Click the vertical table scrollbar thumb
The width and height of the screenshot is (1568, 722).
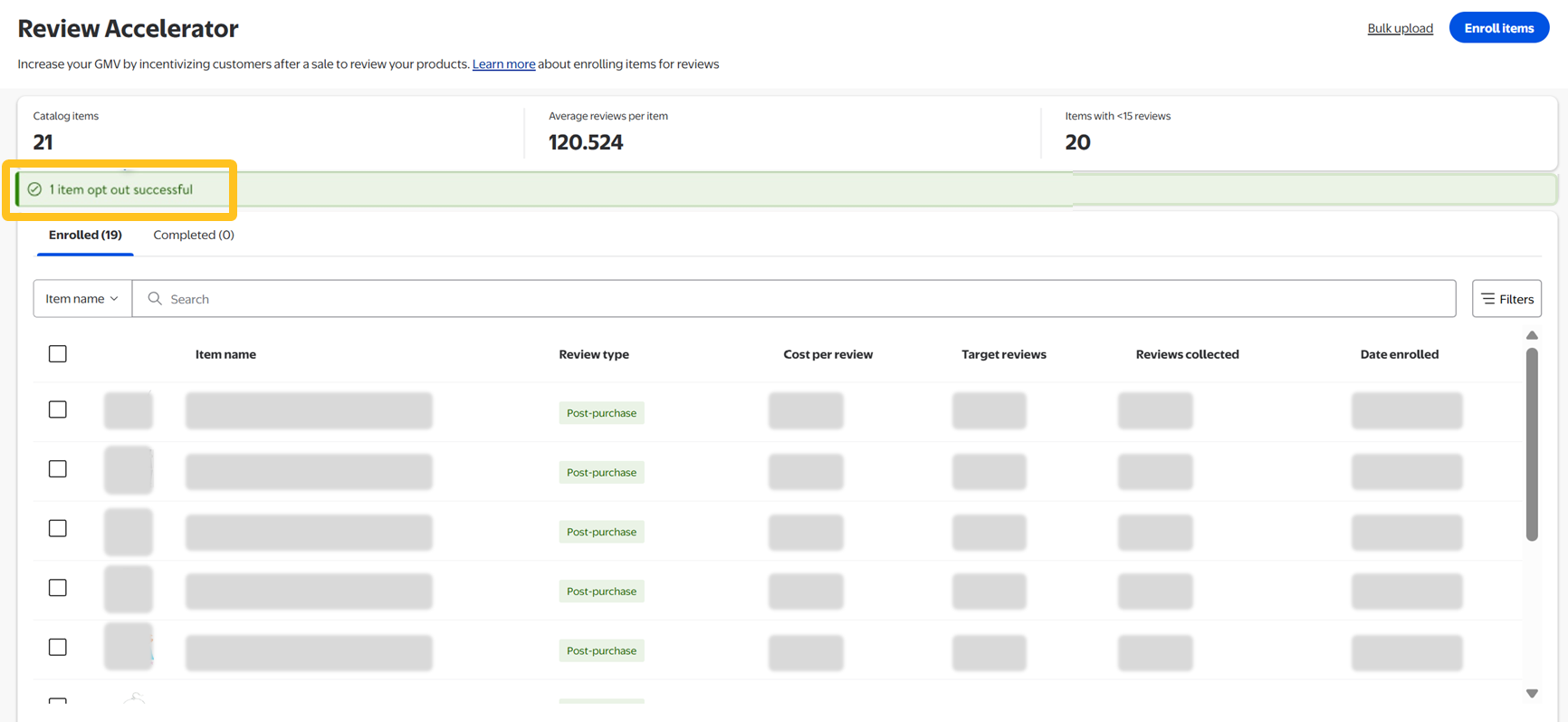coord(1532,444)
